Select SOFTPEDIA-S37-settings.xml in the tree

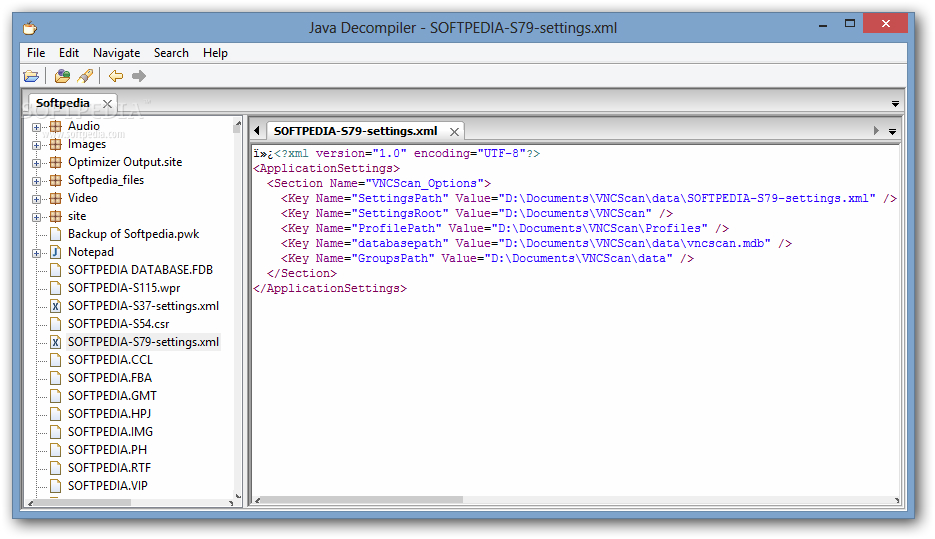143,306
